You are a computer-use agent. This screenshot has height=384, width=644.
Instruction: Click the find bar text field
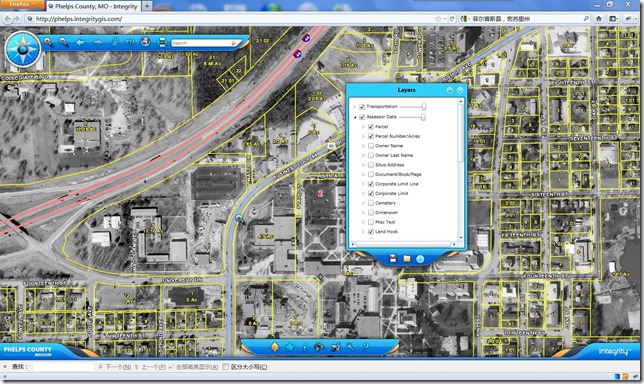coord(64,367)
